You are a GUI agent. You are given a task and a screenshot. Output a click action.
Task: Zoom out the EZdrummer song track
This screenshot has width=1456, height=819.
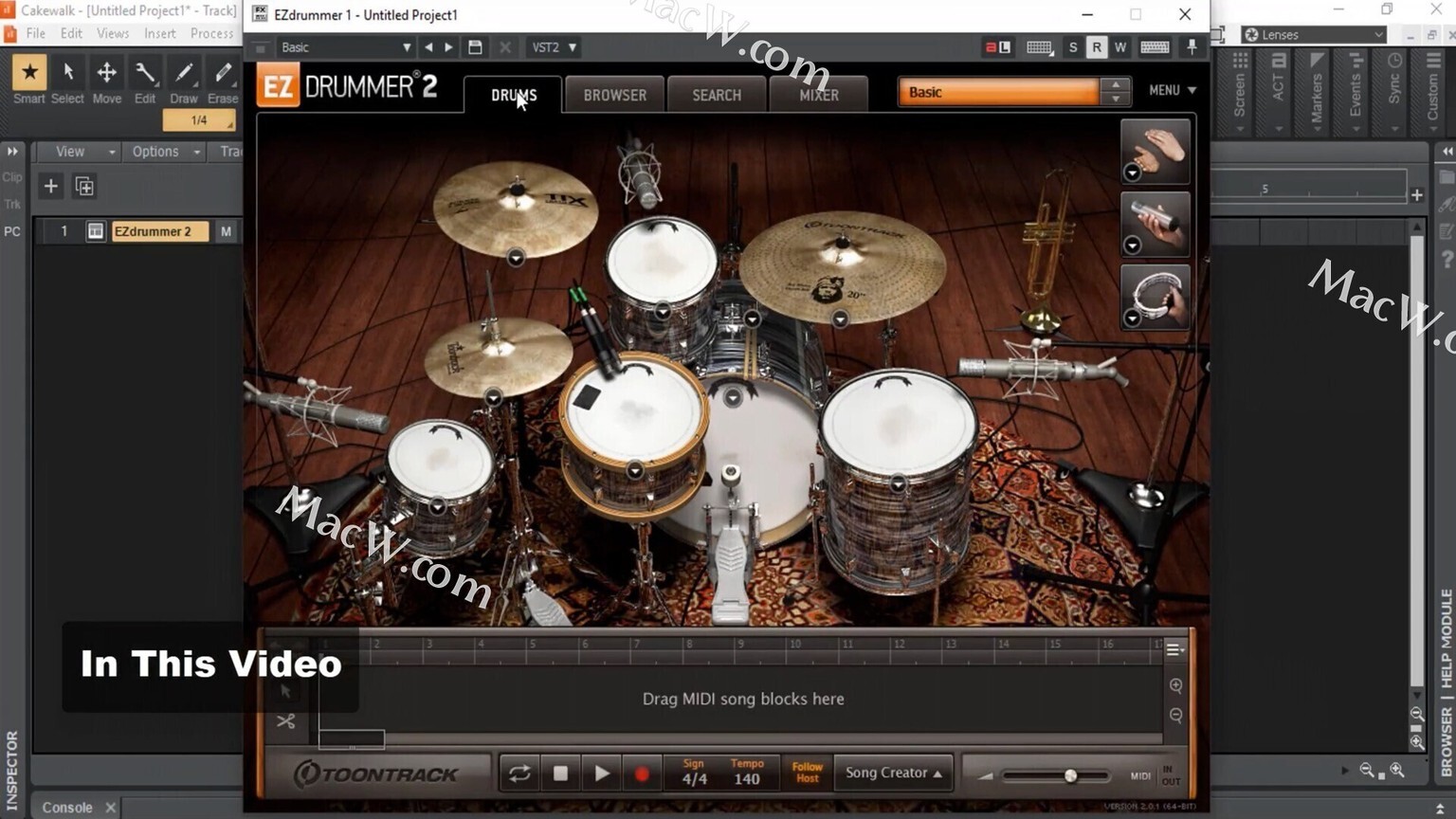(1175, 715)
